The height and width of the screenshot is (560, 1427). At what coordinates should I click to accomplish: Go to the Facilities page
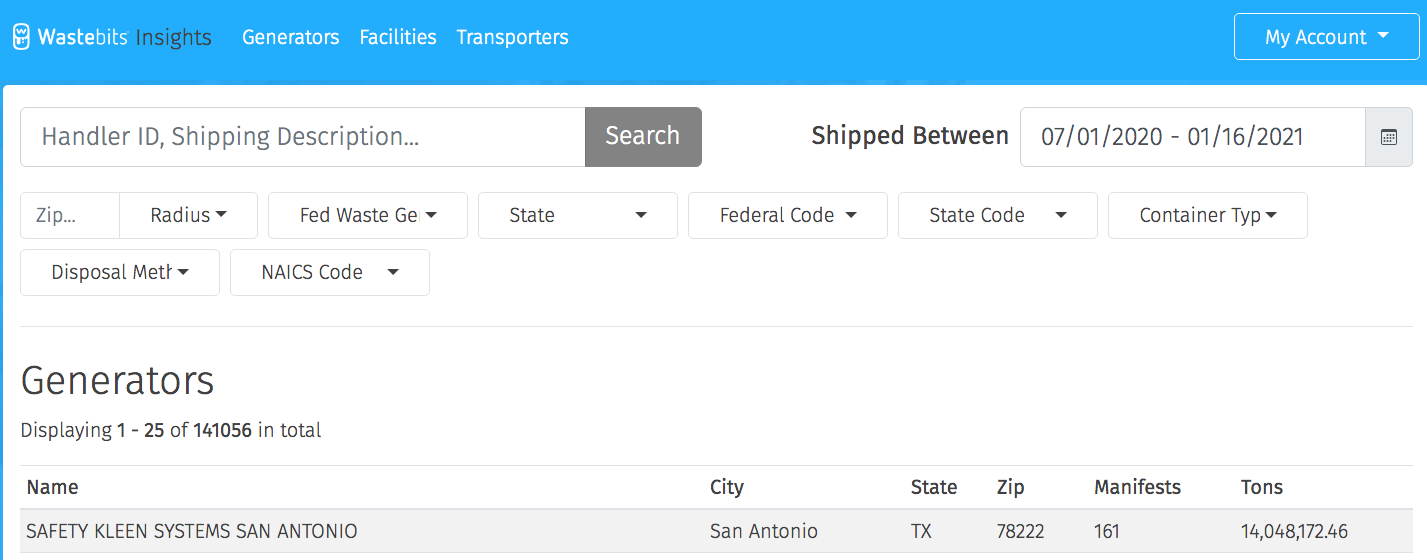tap(398, 37)
